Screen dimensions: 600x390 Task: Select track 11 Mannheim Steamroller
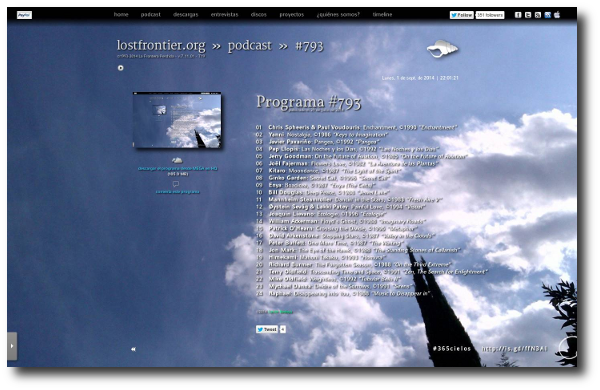pos(349,199)
